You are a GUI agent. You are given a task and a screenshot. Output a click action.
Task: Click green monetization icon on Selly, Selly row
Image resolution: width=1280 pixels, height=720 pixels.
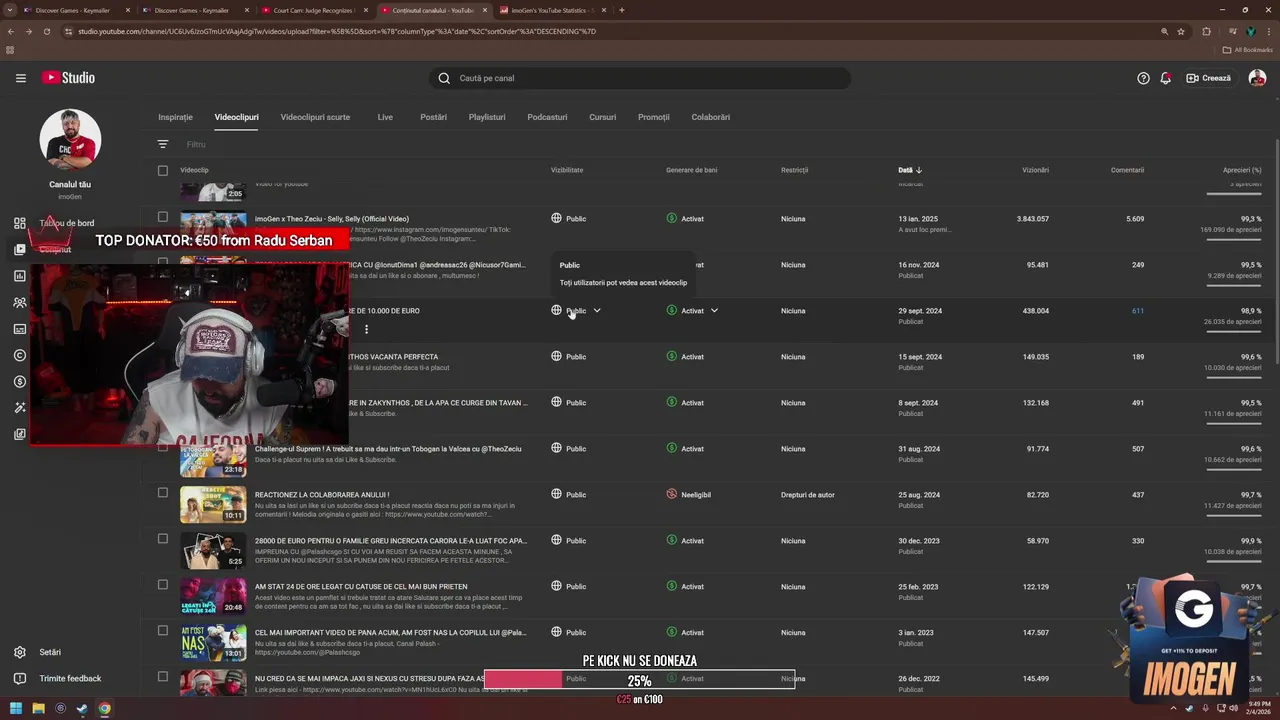coord(672,218)
